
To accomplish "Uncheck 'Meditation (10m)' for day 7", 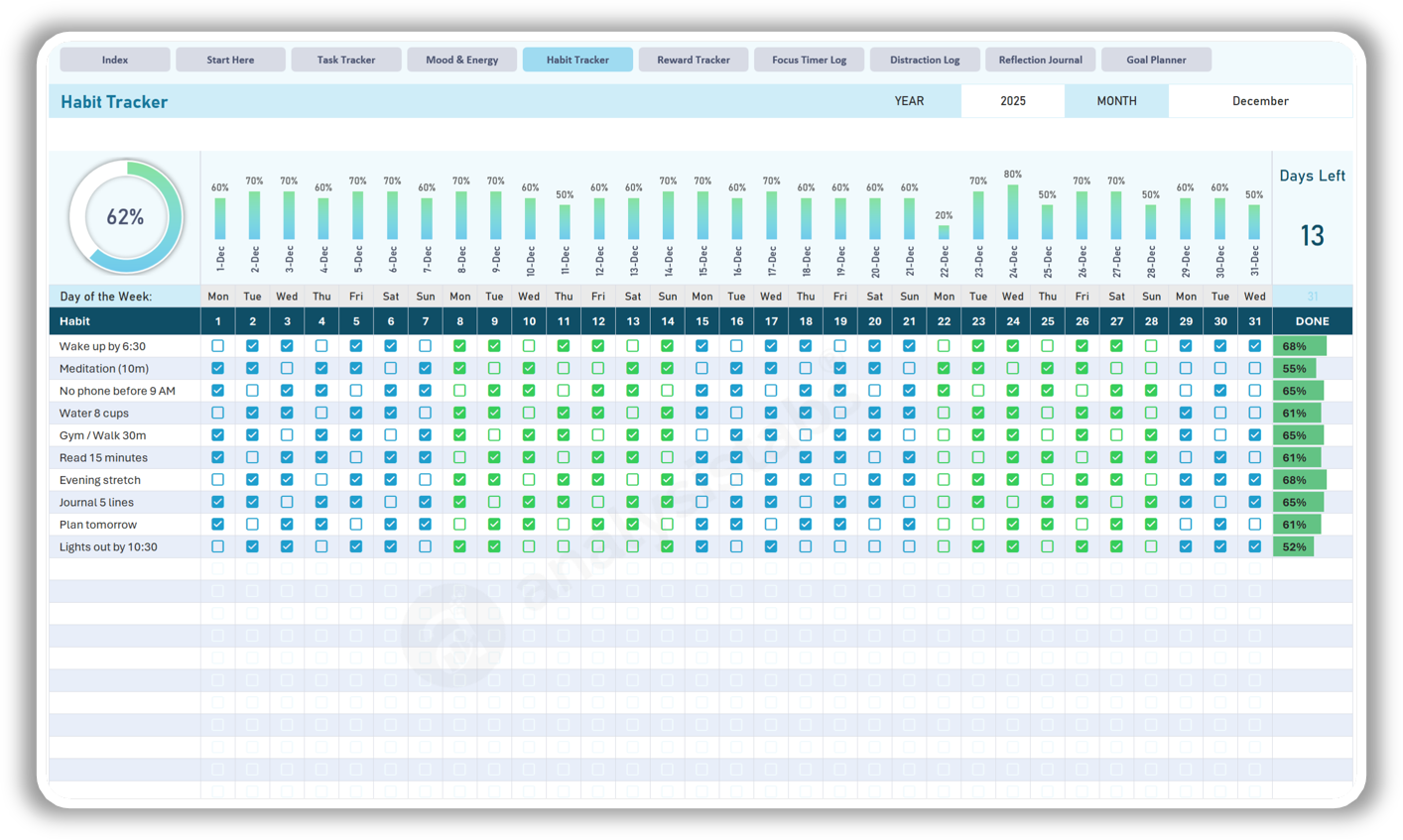I will [425, 368].
